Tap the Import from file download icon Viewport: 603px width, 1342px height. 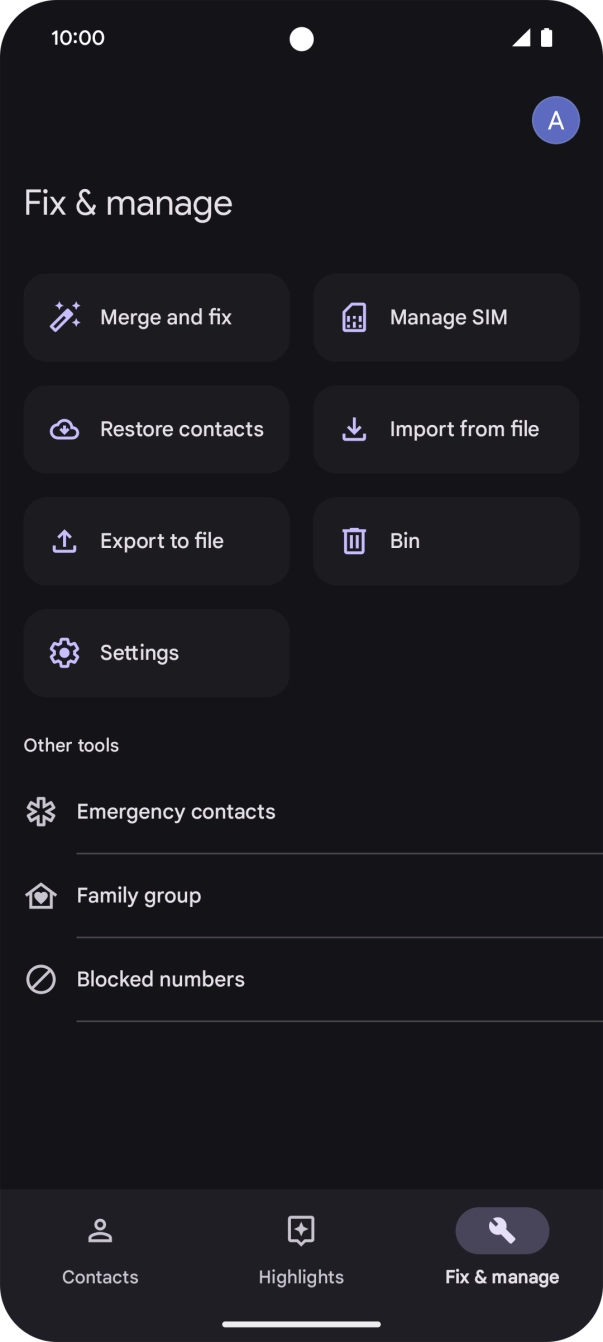(x=354, y=430)
